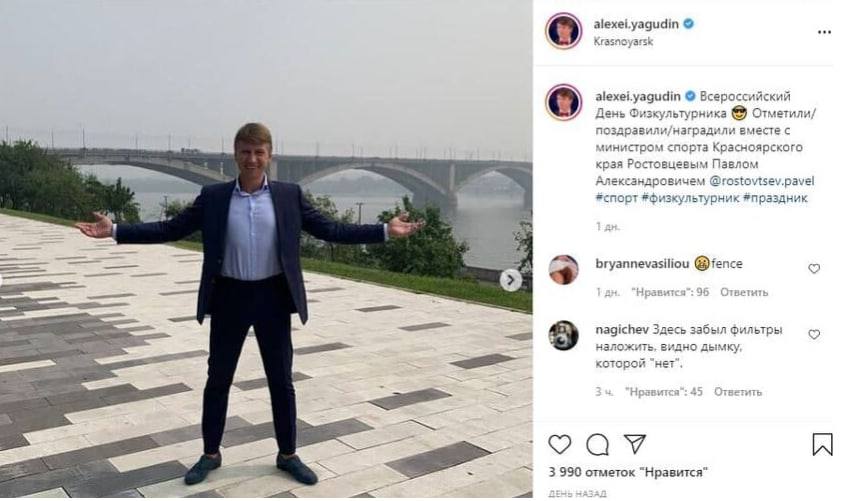853x501 pixels.
Task: Like nagichev's comment heart
Action: pos(814,334)
